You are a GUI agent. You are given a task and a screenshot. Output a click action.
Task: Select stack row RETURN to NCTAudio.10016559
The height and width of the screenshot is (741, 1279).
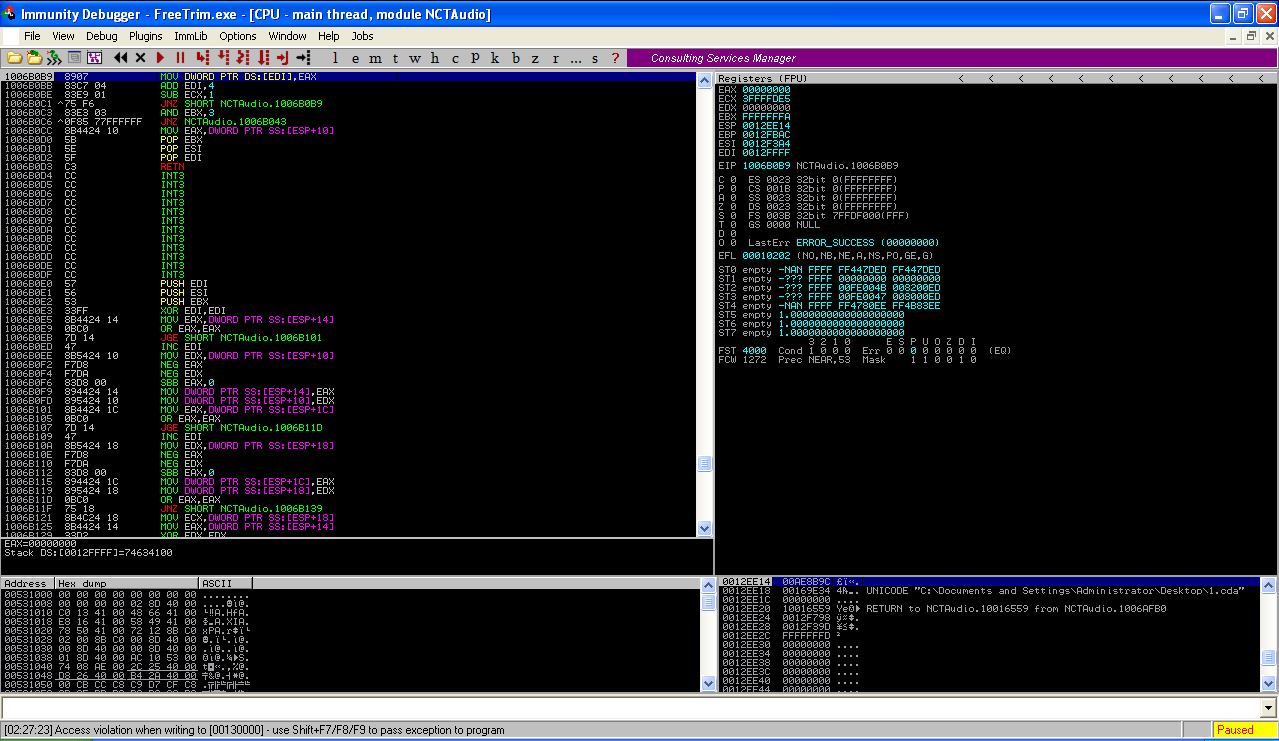pyautogui.click(x=990, y=608)
